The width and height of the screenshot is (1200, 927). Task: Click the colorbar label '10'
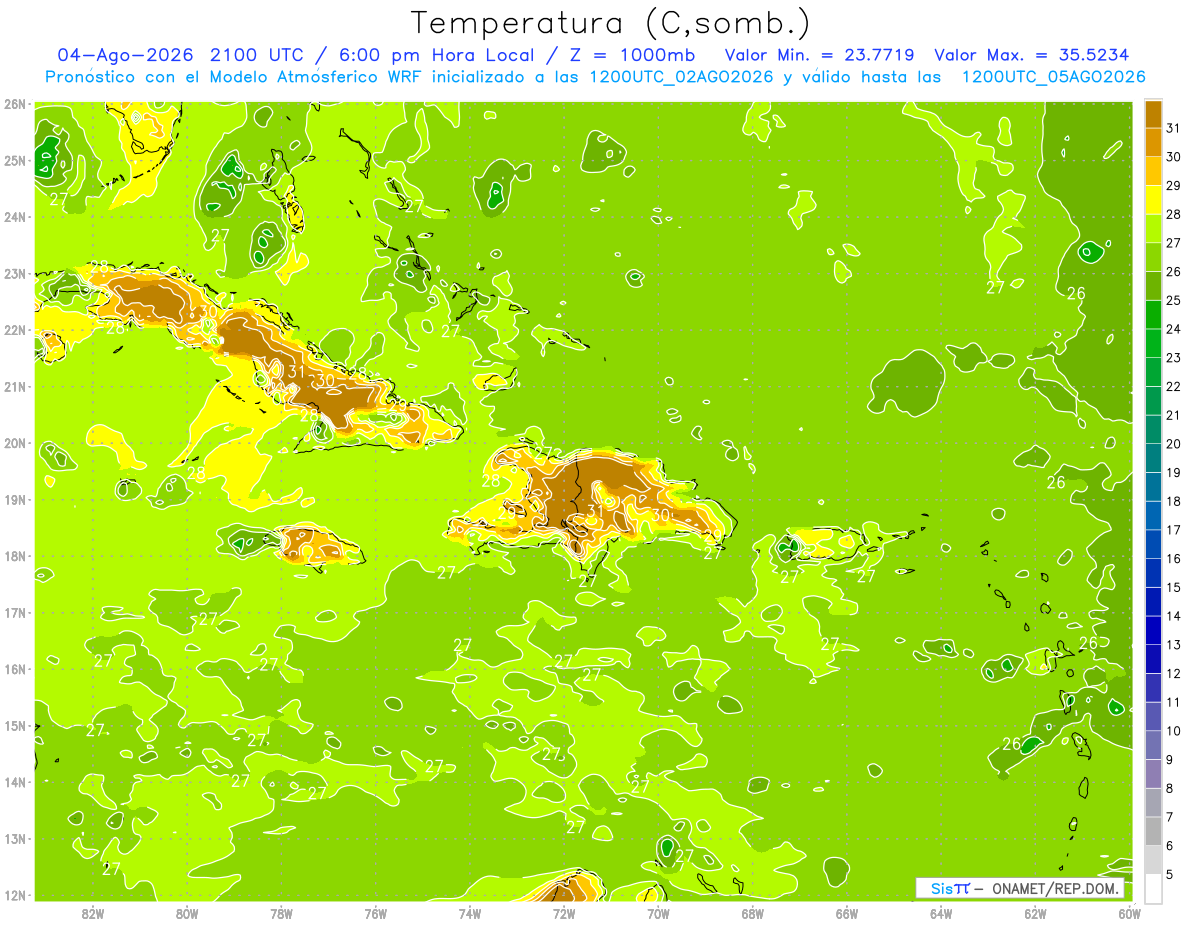coord(1174,731)
